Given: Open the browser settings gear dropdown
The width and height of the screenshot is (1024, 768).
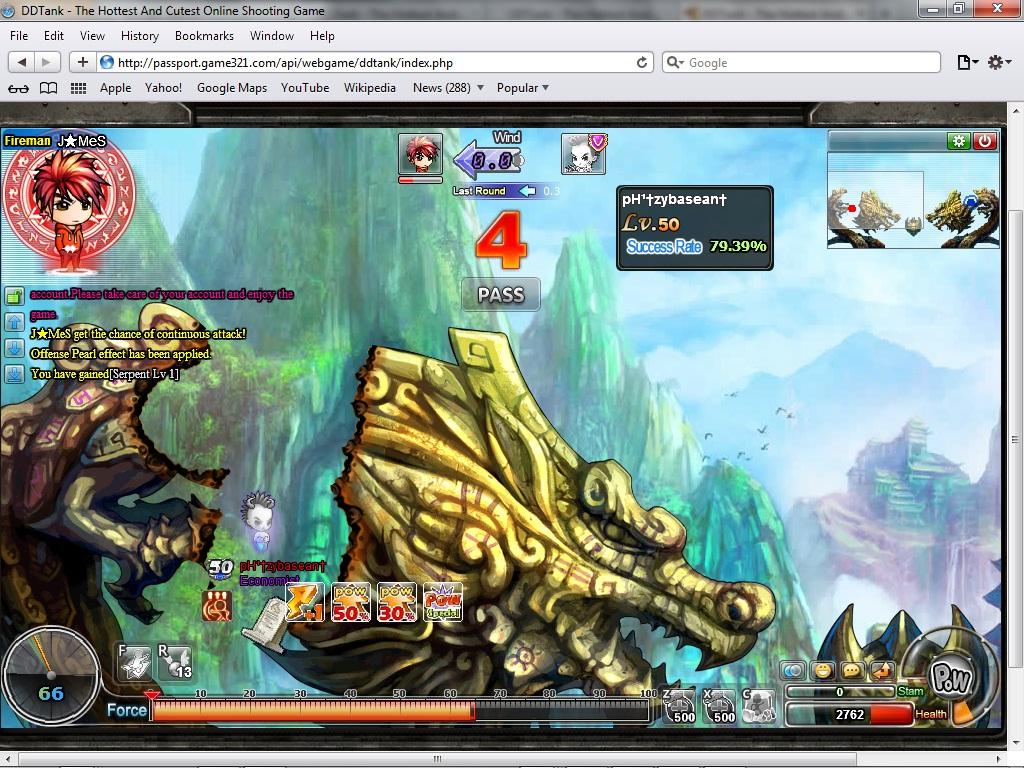Looking at the screenshot, I should (999, 62).
